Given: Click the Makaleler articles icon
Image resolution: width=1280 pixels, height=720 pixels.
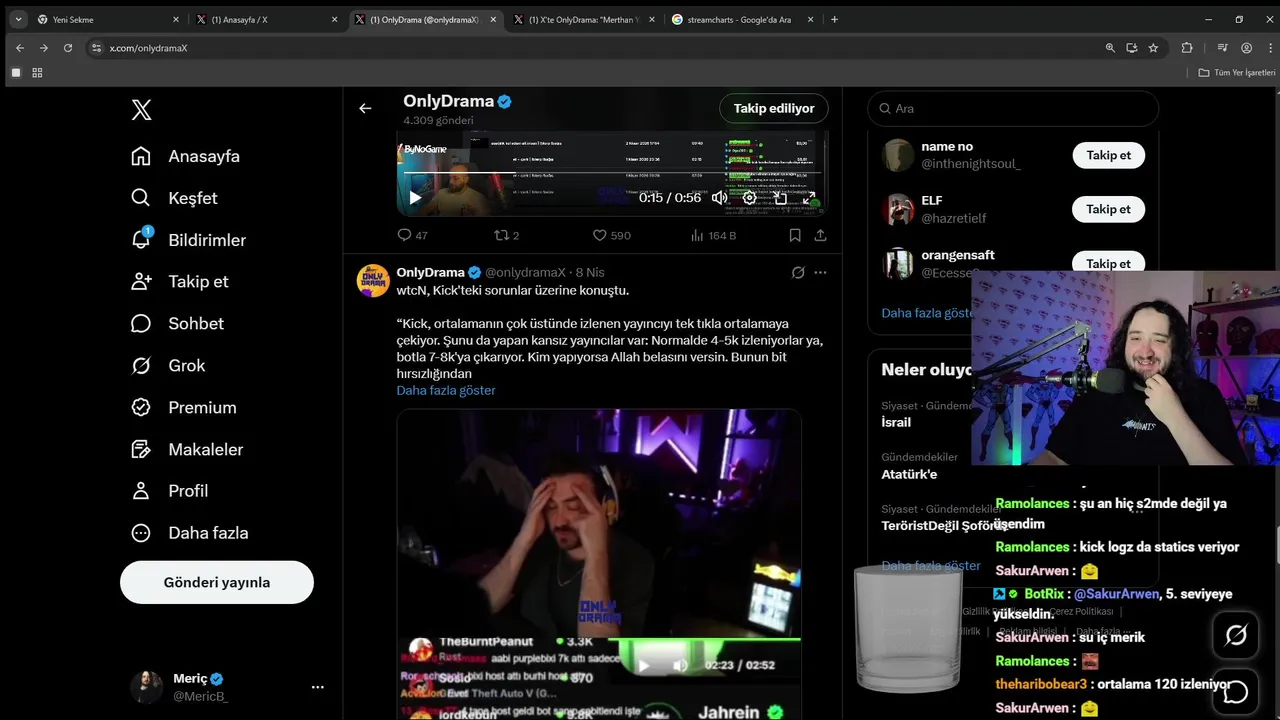Looking at the screenshot, I should [141, 449].
